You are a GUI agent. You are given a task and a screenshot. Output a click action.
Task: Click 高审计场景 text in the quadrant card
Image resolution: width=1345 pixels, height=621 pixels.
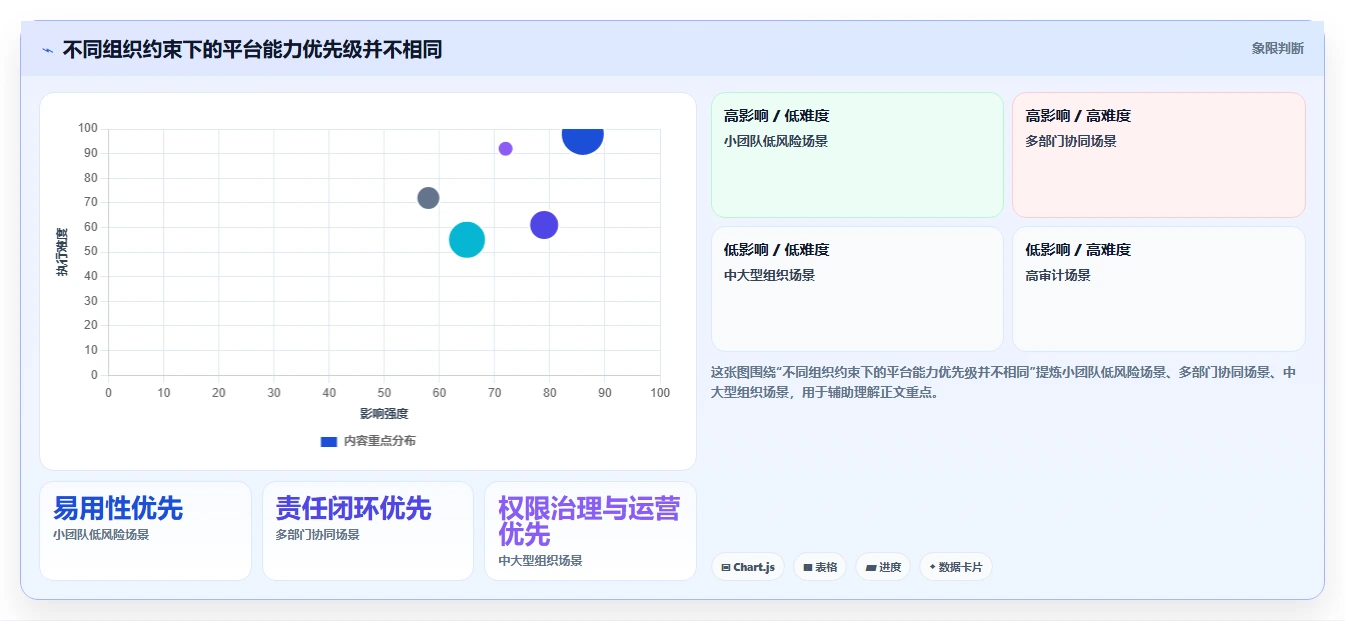pyautogui.click(x=1058, y=275)
